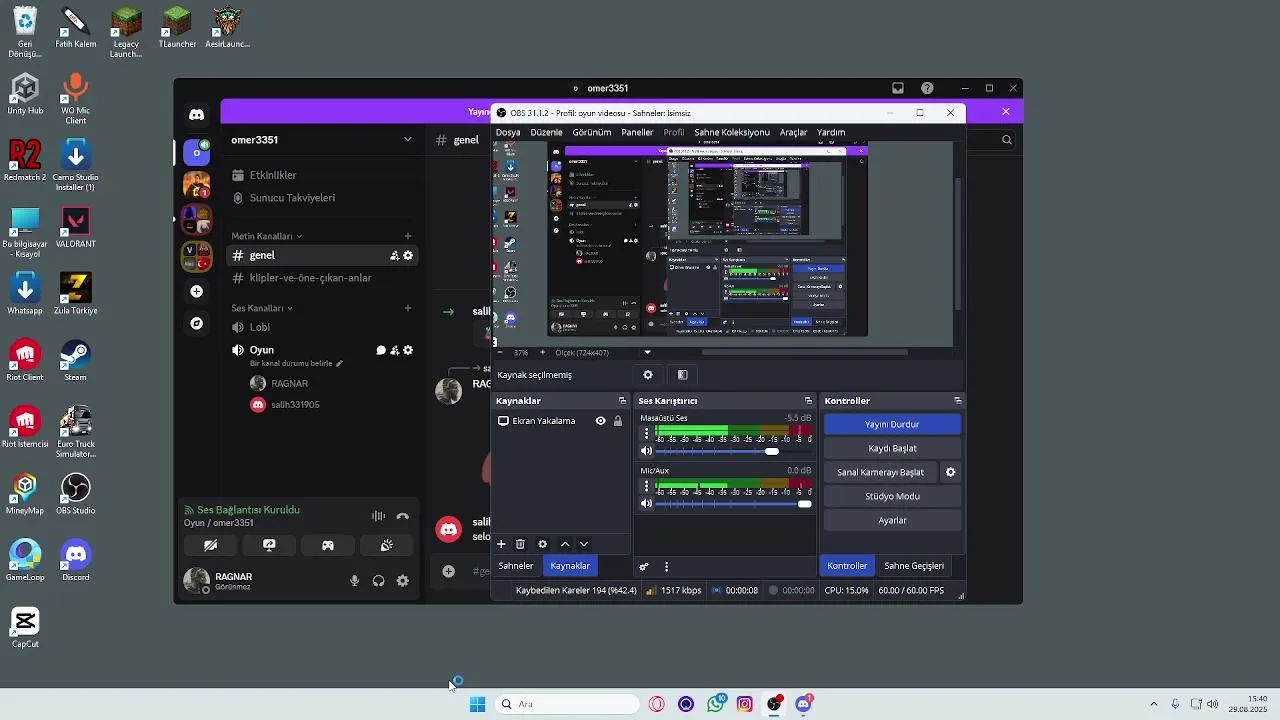The image size is (1280, 720).
Task: Create a new text channel under Metin Kanalları
Action: [408, 236]
